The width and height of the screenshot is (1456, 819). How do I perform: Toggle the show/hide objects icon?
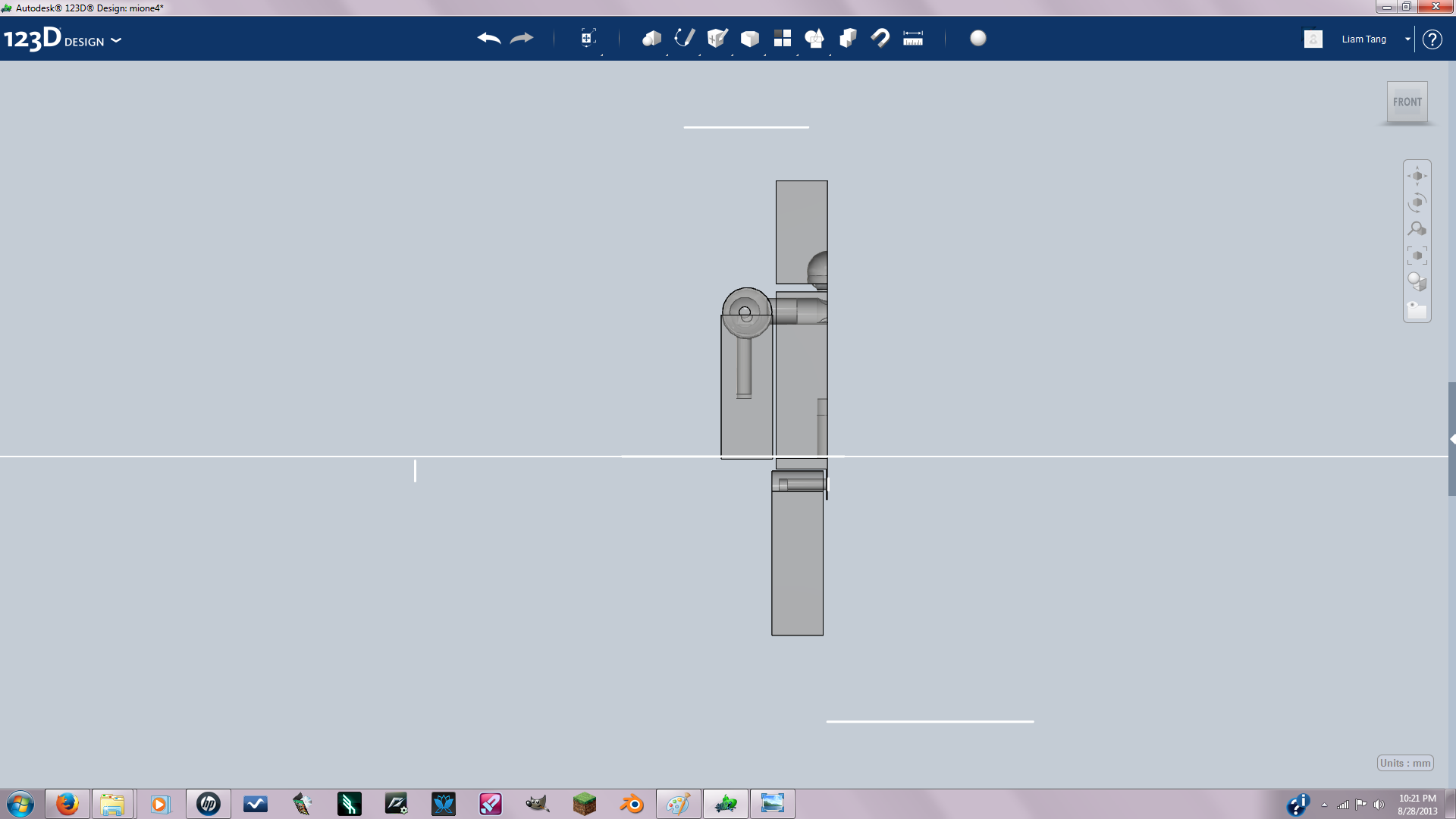1417,309
